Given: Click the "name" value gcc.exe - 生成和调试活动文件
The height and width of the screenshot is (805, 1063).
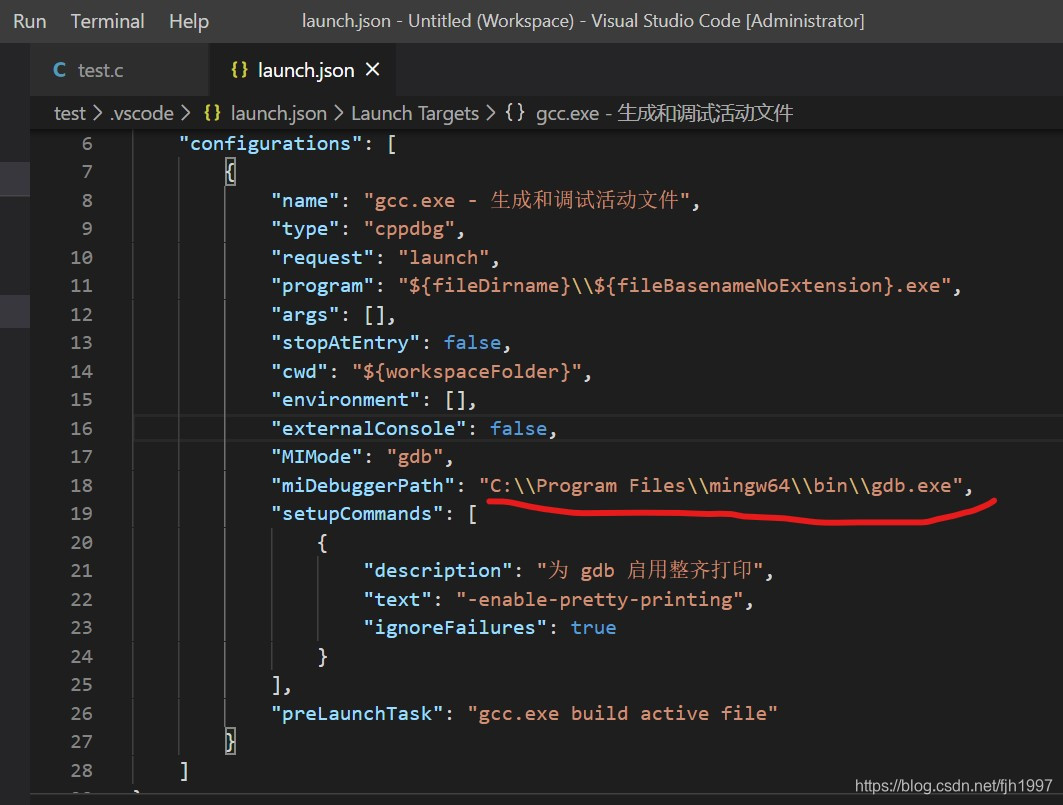Looking at the screenshot, I should coord(527,201).
